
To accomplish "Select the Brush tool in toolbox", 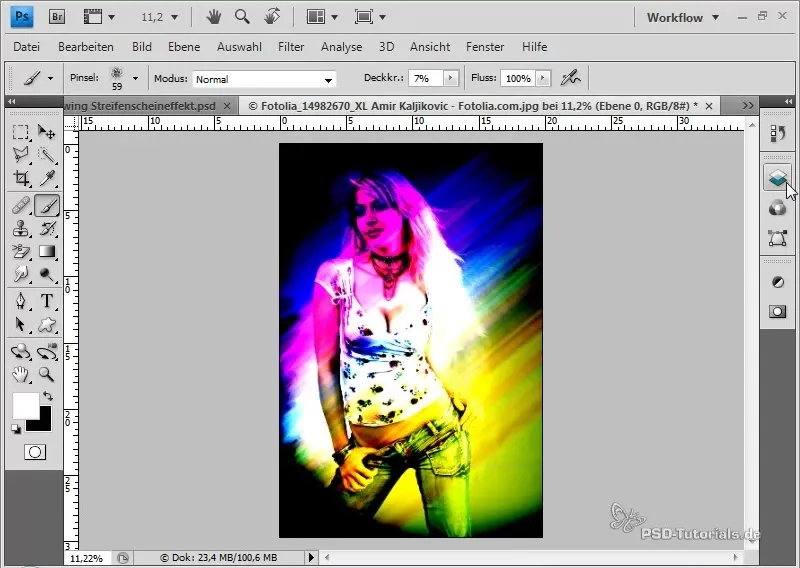I will 47,206.
